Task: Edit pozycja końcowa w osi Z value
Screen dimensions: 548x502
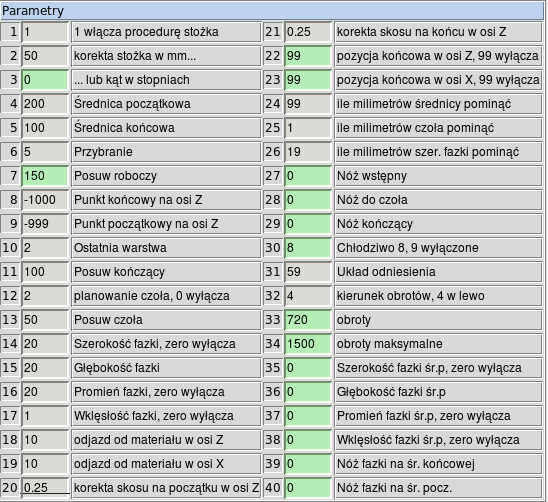Action: 308,56
